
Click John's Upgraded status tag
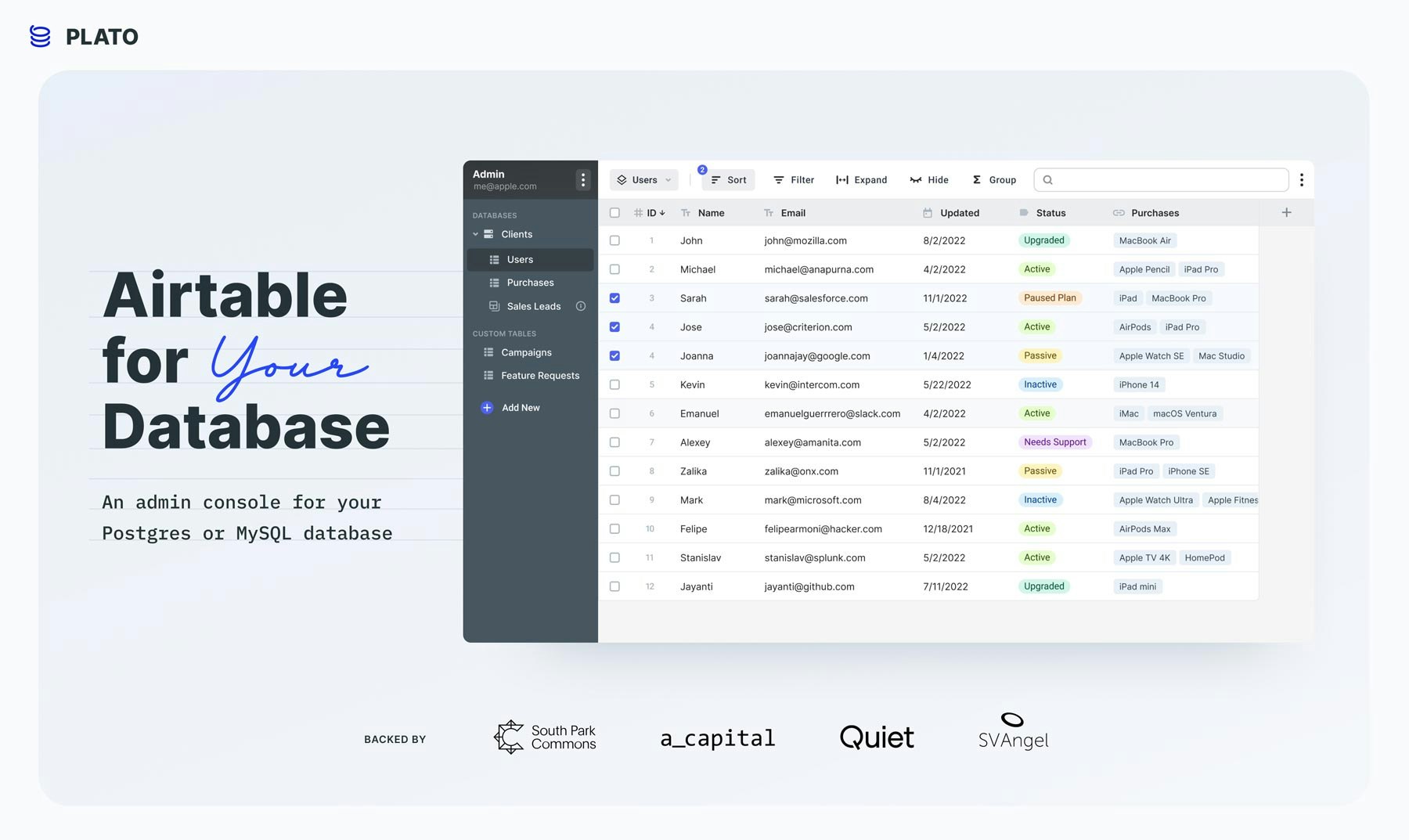point(1044,240)
